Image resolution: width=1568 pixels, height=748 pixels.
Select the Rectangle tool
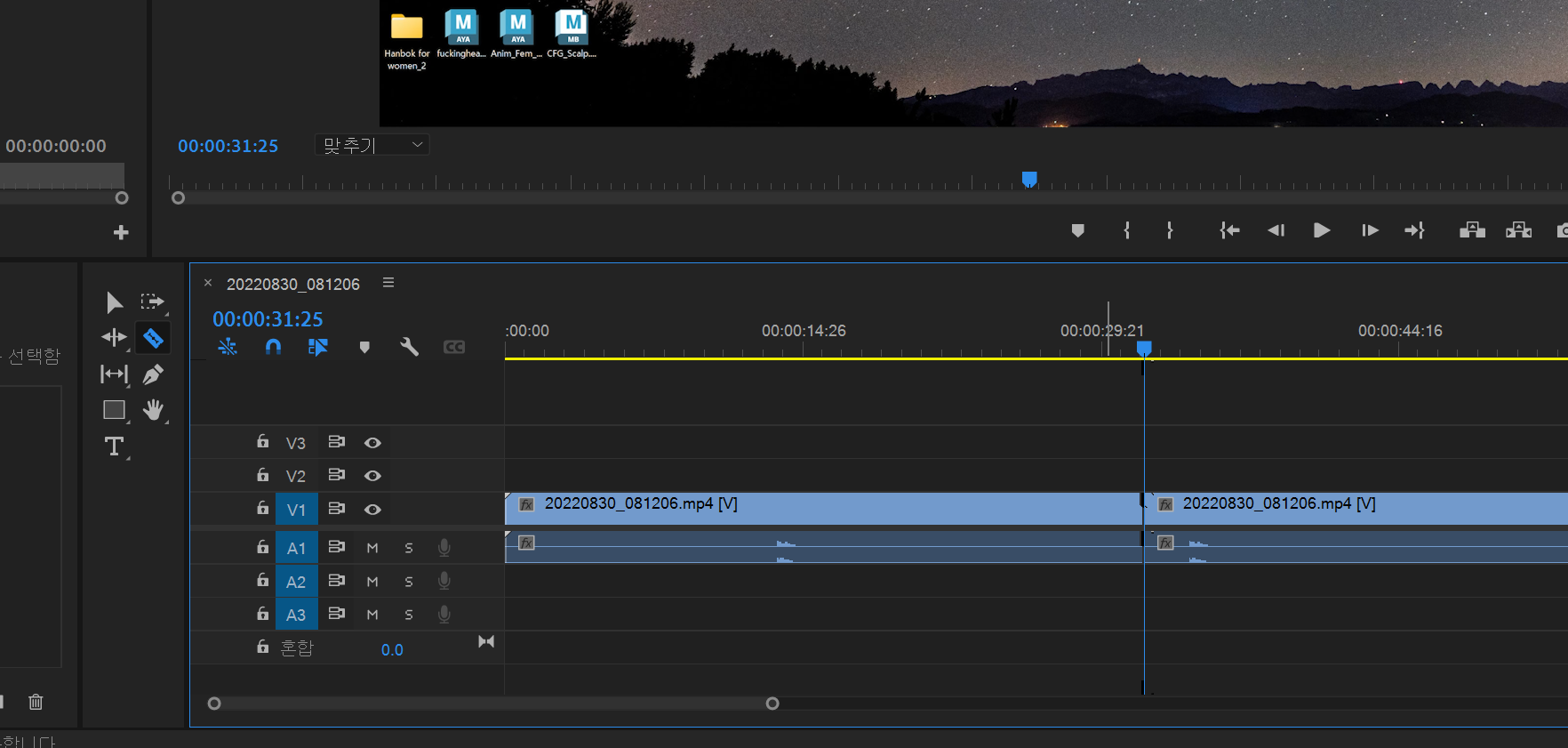click(x=114, y=410)
